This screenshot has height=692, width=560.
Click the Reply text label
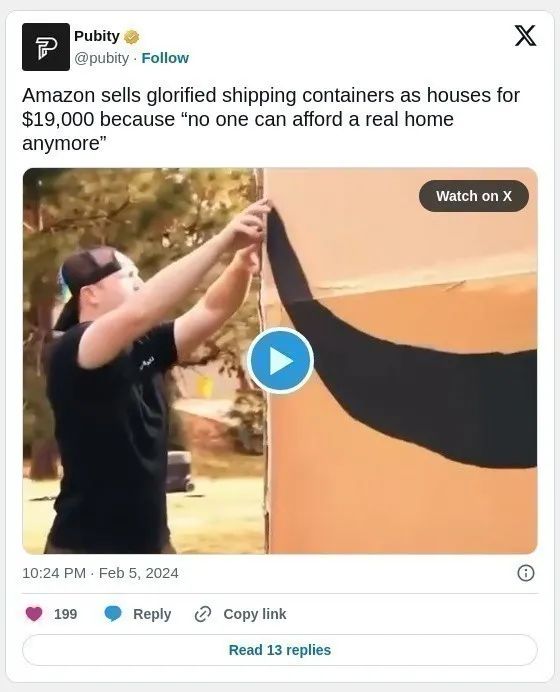[152, 614]
